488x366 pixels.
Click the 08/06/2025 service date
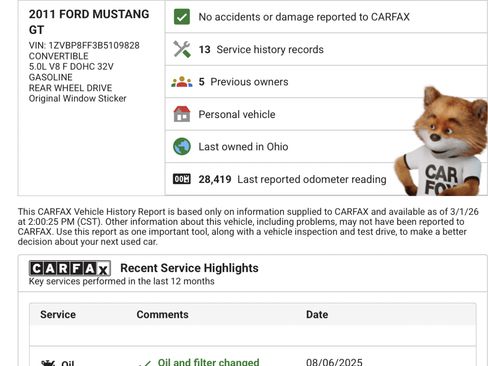[334, 362]
